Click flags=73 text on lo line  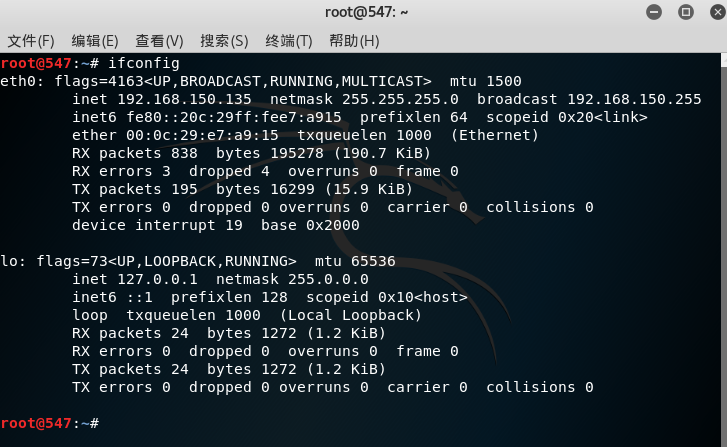click(72, 262)
